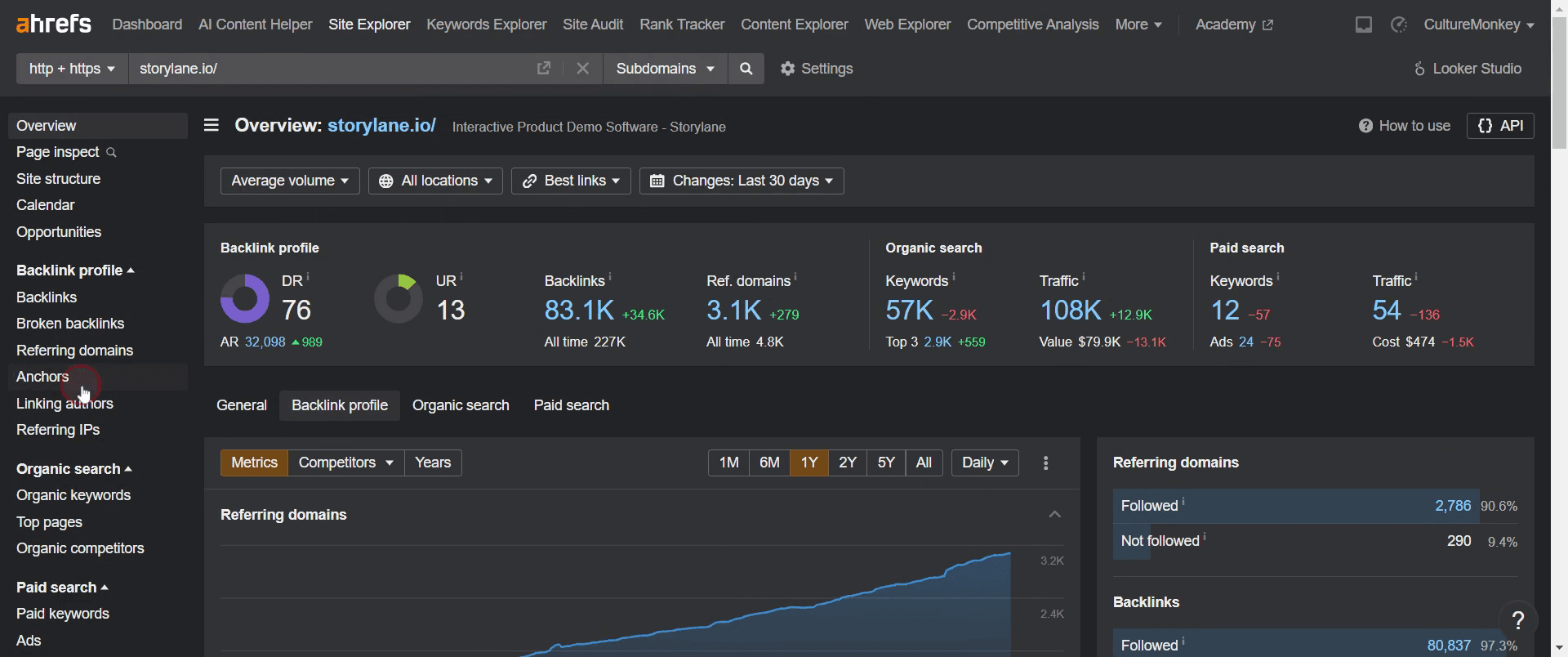
Task: Set chart range to 6M
Action: 769,463
